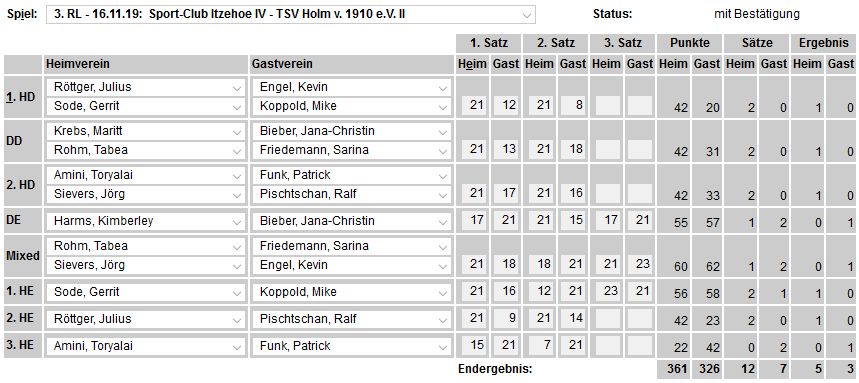Click empty 3. Satz Gast field for 2. HD
Image resolution: width=859 pixels, height=383 pixels.
click(x=640, y=193)
